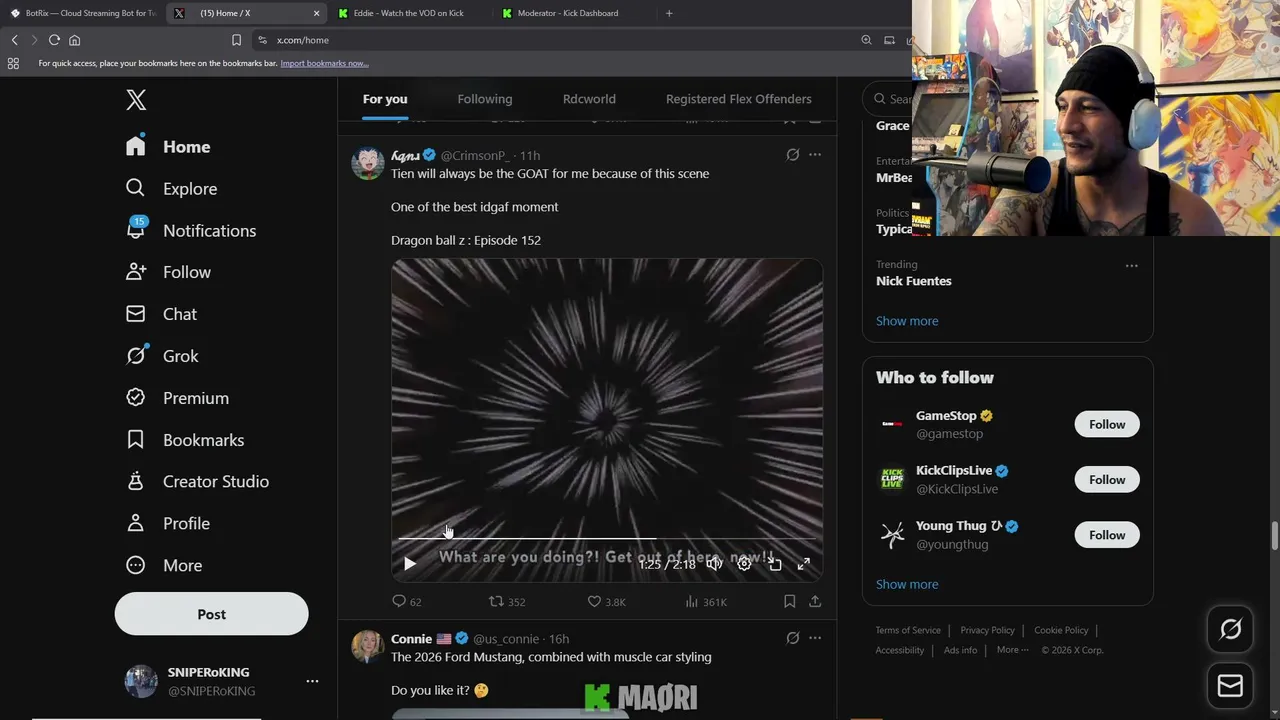
Task: Open Grok actions on Connie post
Action: click(793, 638)
